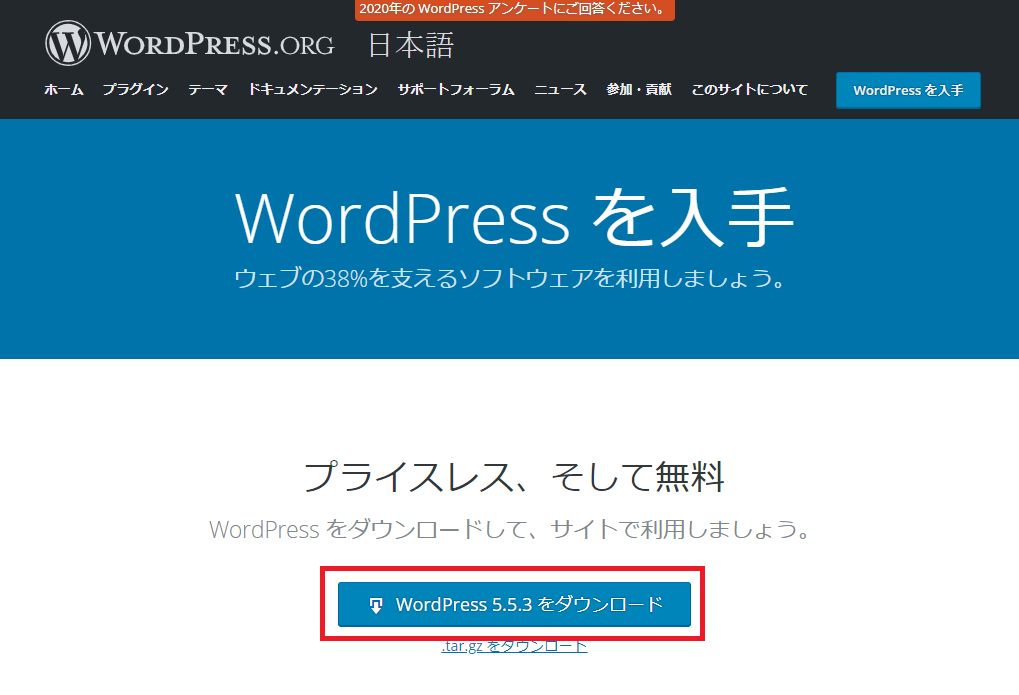
Task: Click the large WordPress を入手 banner heading
Action: tap(514, 216)
